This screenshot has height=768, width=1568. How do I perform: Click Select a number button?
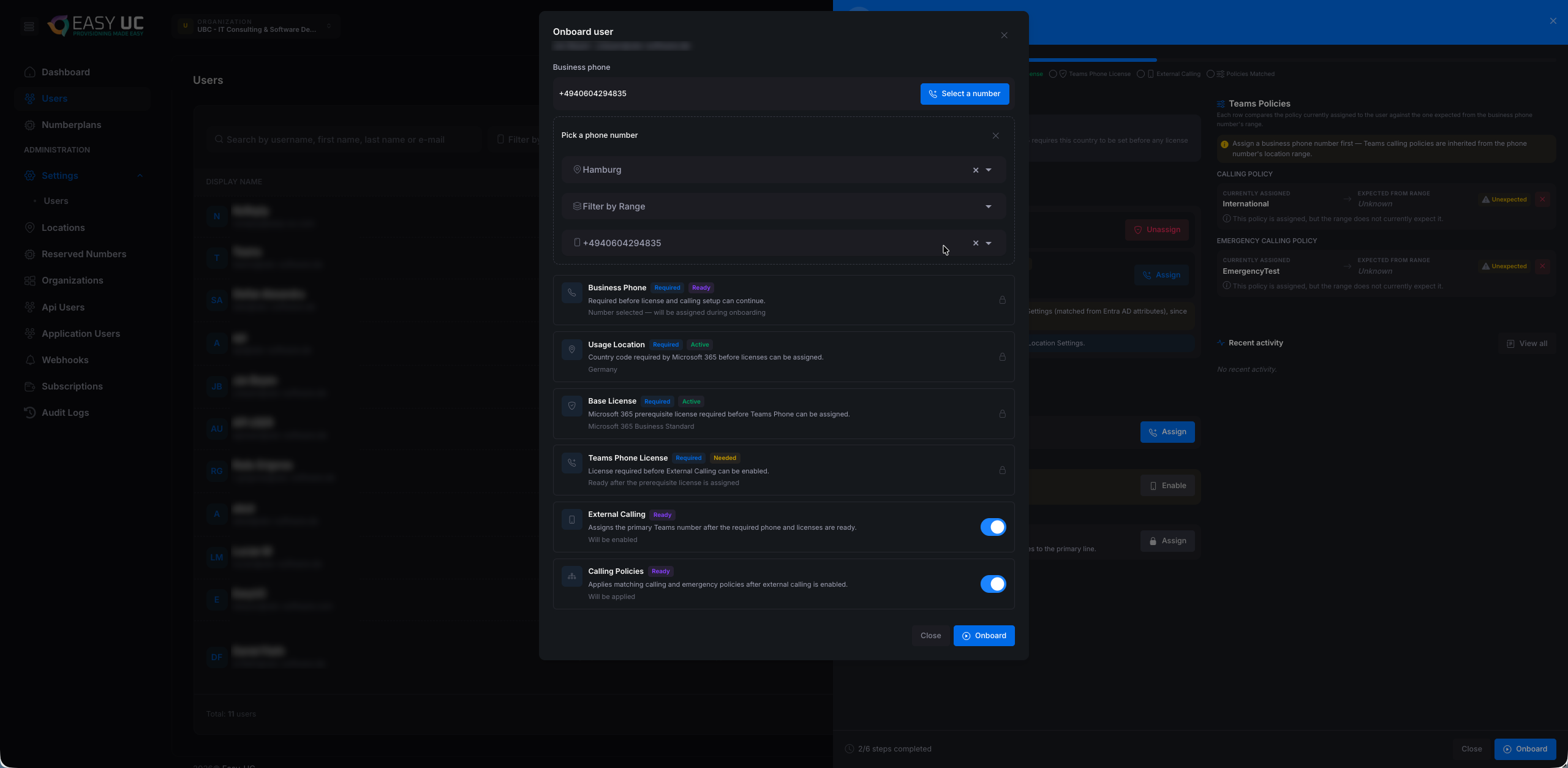[965, 94]
